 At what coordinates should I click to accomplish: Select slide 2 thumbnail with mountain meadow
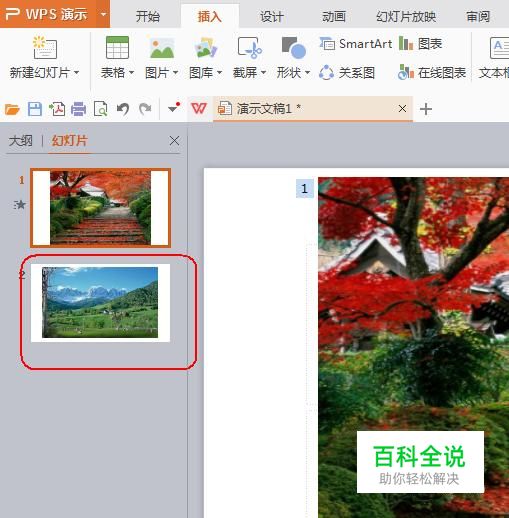pyautogui.click(x=100, y=303)
